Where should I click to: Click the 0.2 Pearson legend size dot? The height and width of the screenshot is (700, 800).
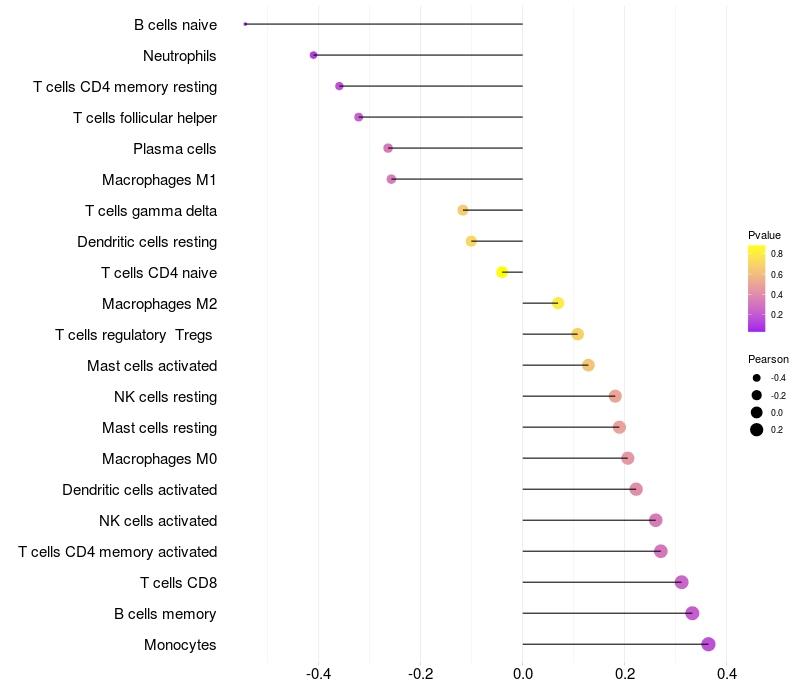click(757, 430)
